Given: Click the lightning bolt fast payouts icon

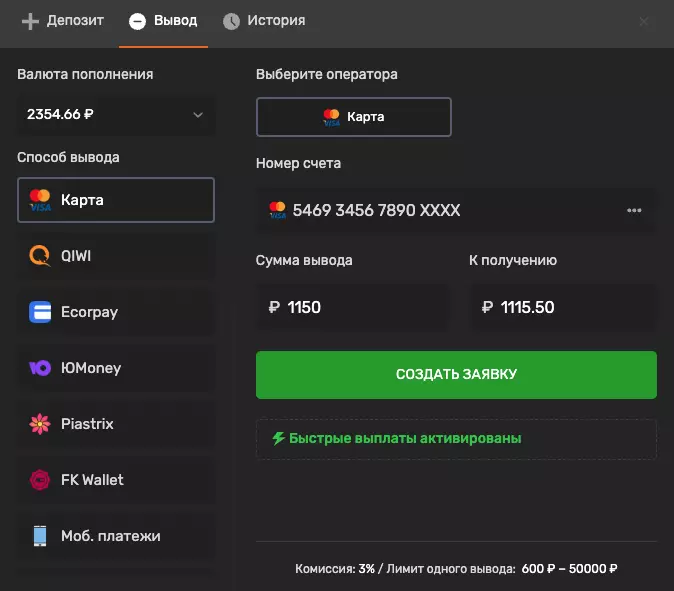Looking at the screenshot, I should click(278, 438).
